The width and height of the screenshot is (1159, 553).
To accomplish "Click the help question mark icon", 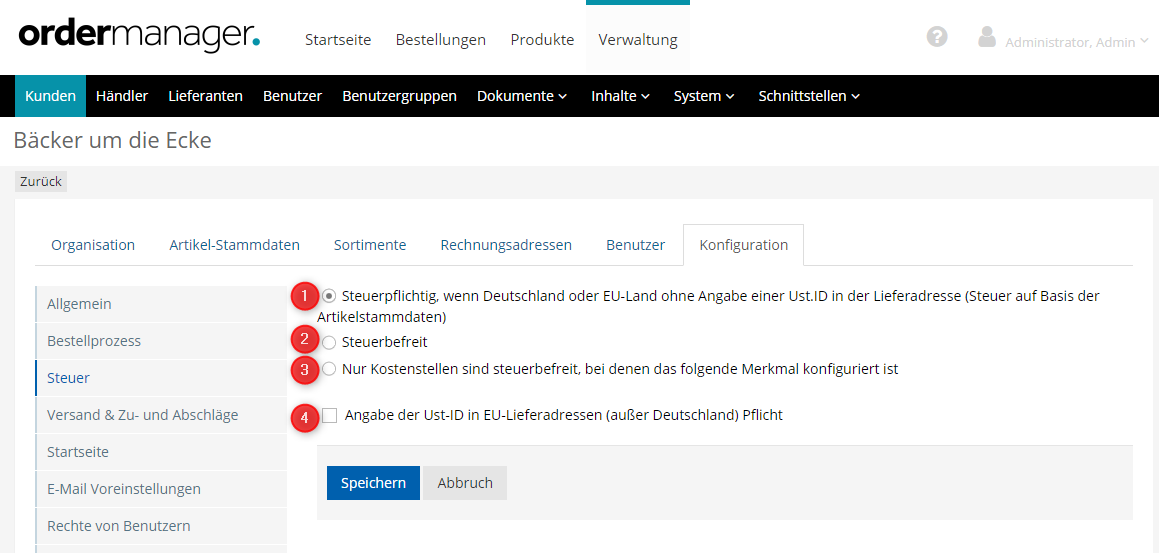I will click(x=937, y=37).
